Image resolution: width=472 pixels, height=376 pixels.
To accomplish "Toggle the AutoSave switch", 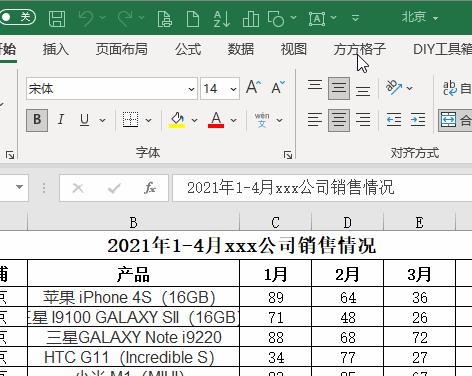I will 17,17.
